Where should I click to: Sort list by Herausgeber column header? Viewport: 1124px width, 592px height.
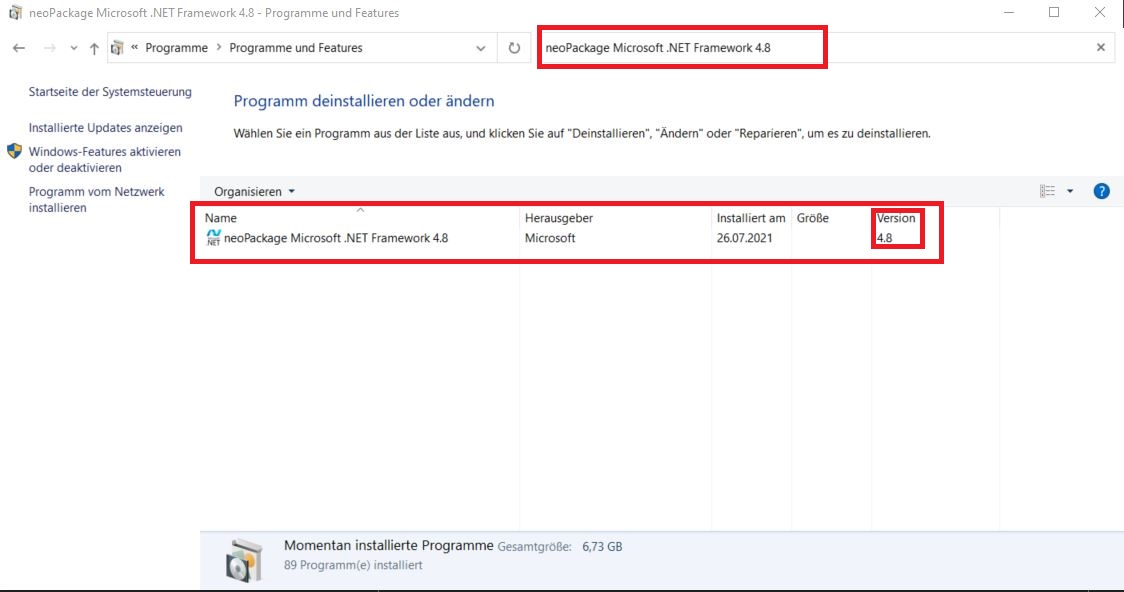coord(558,218)
